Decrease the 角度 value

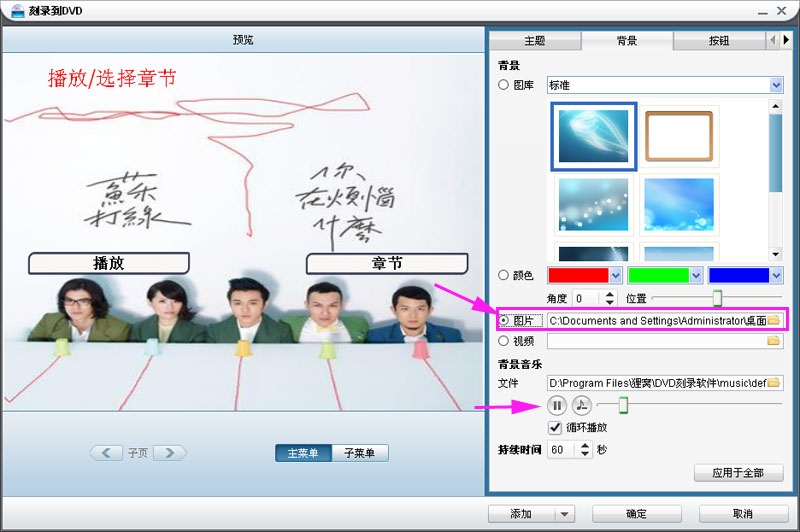(610, 302)
